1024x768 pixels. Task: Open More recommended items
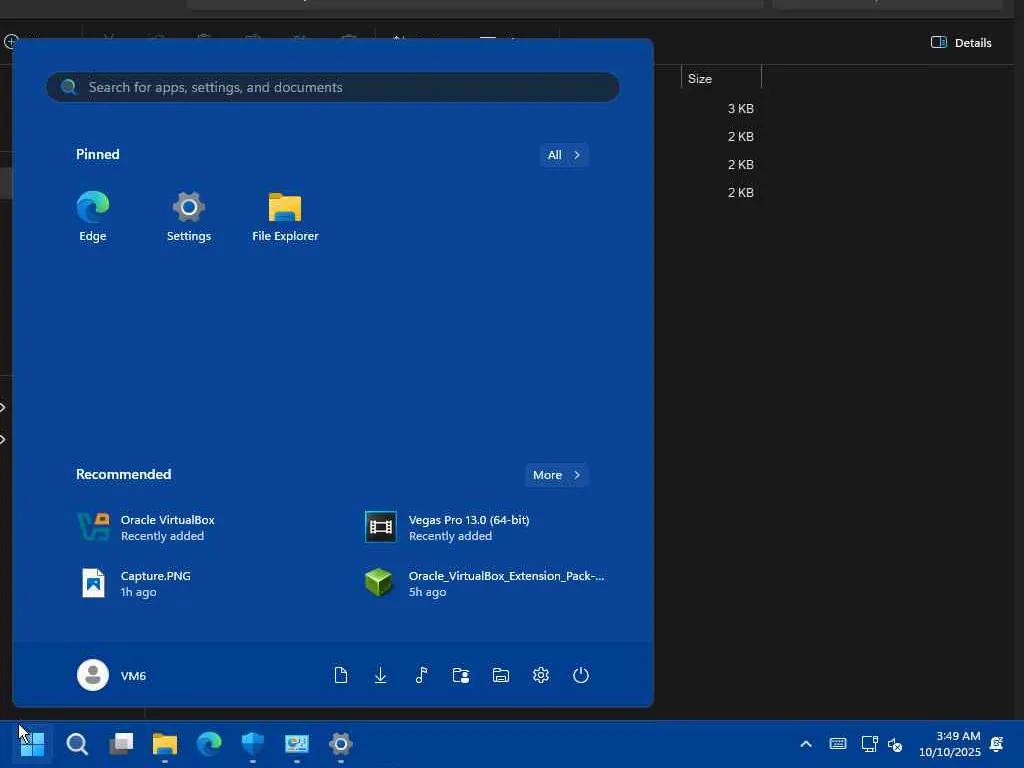[x=556, y=475]
